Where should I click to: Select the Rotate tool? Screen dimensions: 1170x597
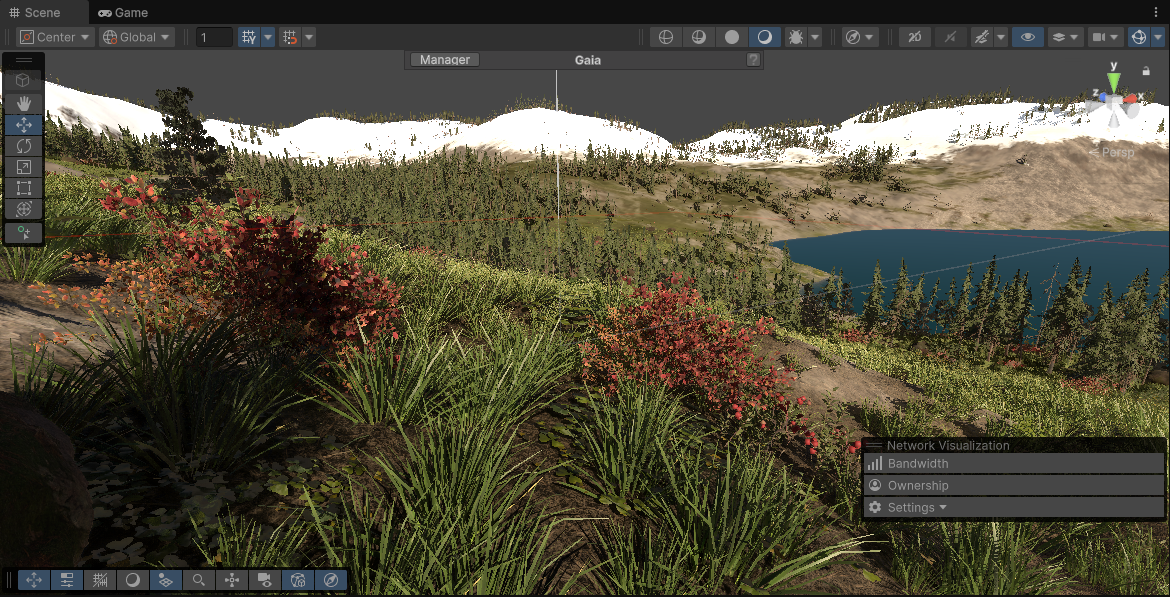(x=23, y=145)
